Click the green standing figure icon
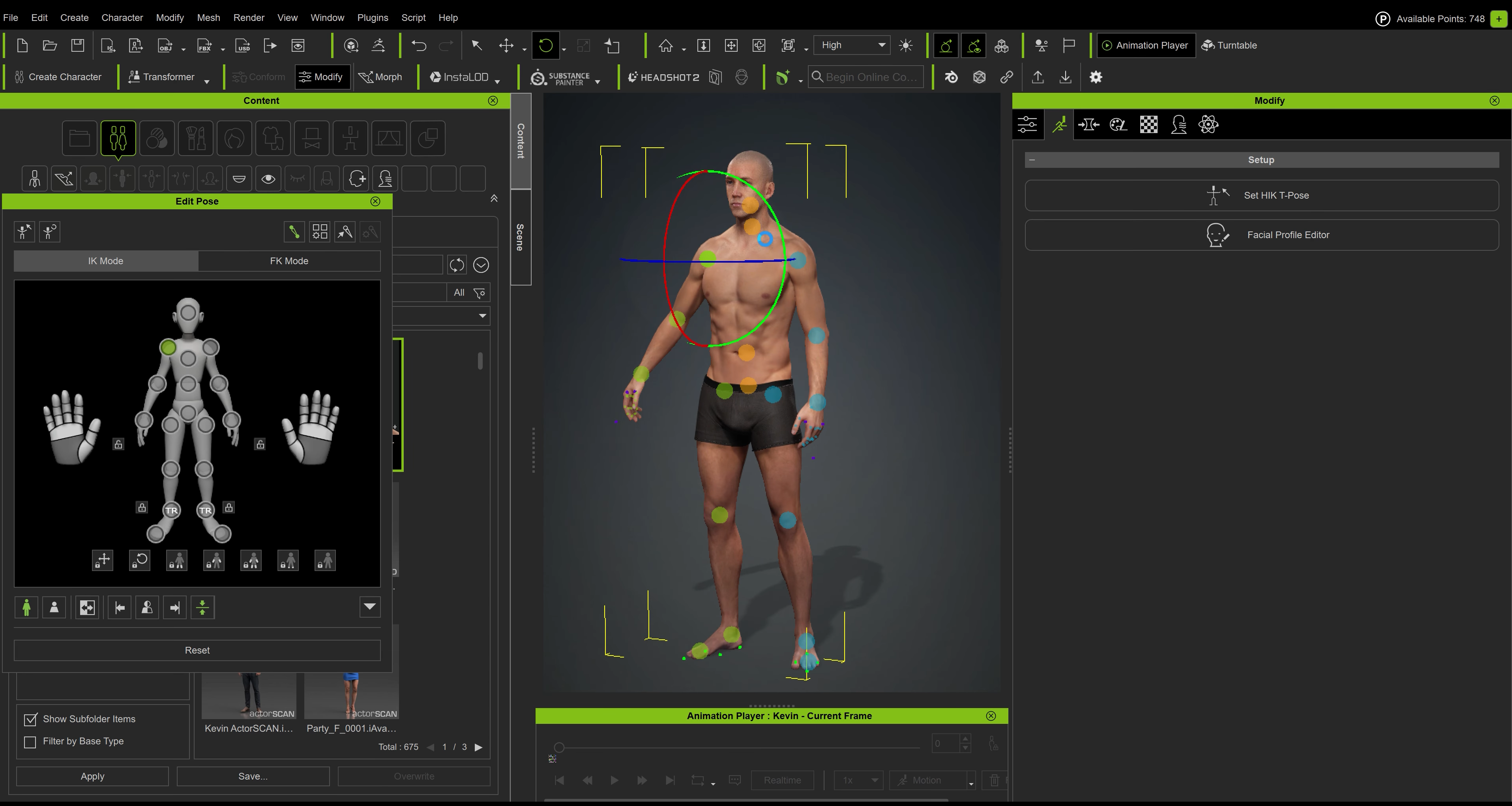 (x=26, y=607)
